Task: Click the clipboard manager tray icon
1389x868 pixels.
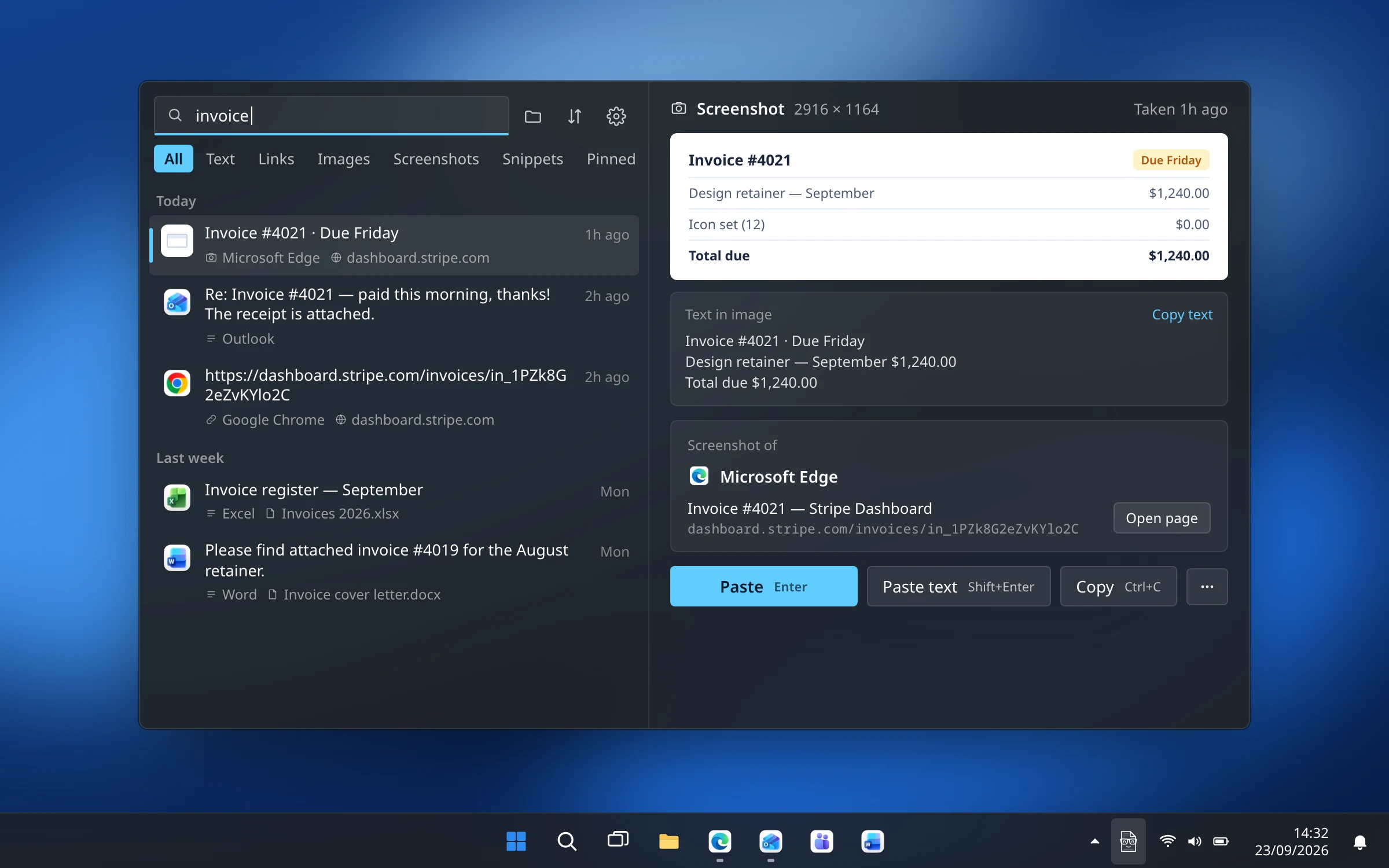Action: [1128, 841]
